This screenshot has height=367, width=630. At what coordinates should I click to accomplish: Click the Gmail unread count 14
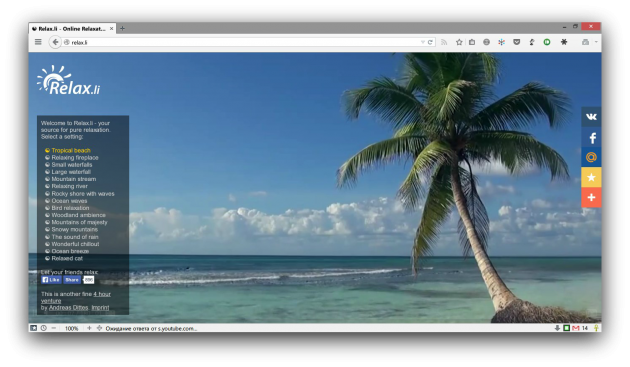585,328
